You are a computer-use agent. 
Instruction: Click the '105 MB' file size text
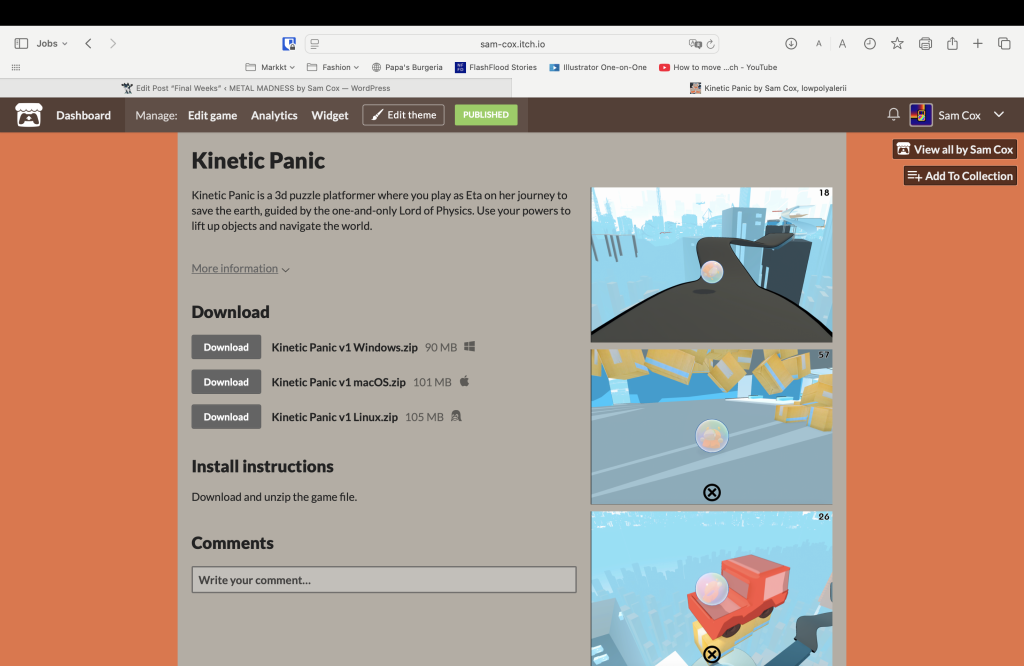click(x=424, y=417)
